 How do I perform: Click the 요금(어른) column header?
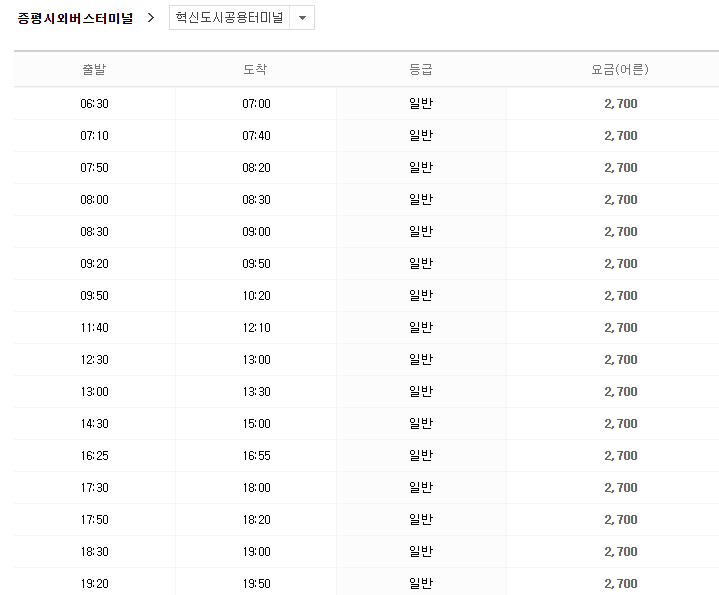click(x=620, y=69)
